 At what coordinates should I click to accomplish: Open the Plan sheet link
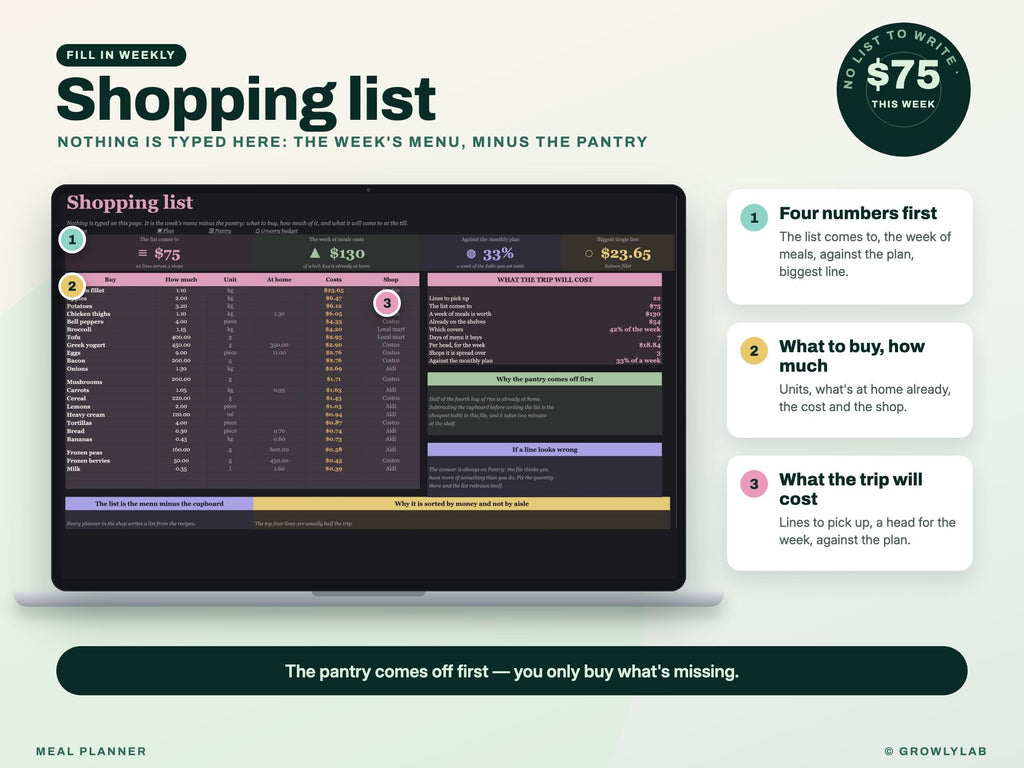click(x=166, y=231)
